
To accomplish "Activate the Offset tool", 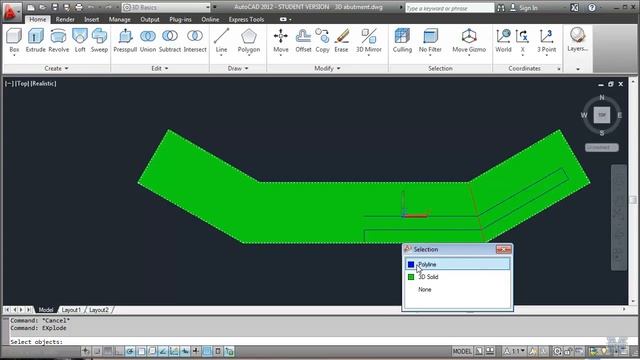I will (303, 40).
